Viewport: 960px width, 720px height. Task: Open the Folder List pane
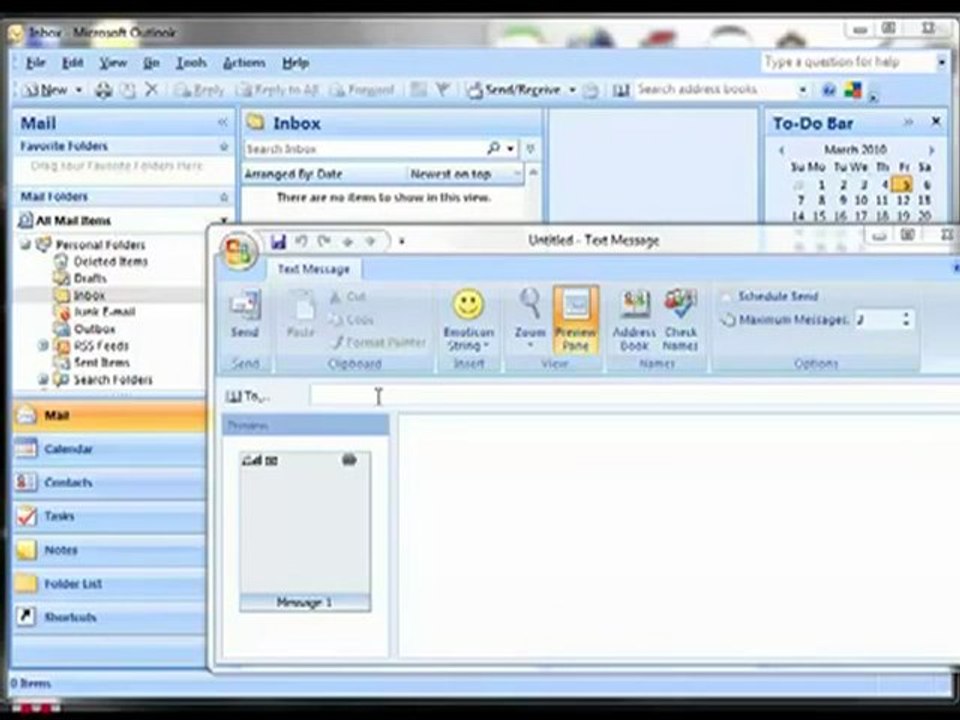coord(109,583)
